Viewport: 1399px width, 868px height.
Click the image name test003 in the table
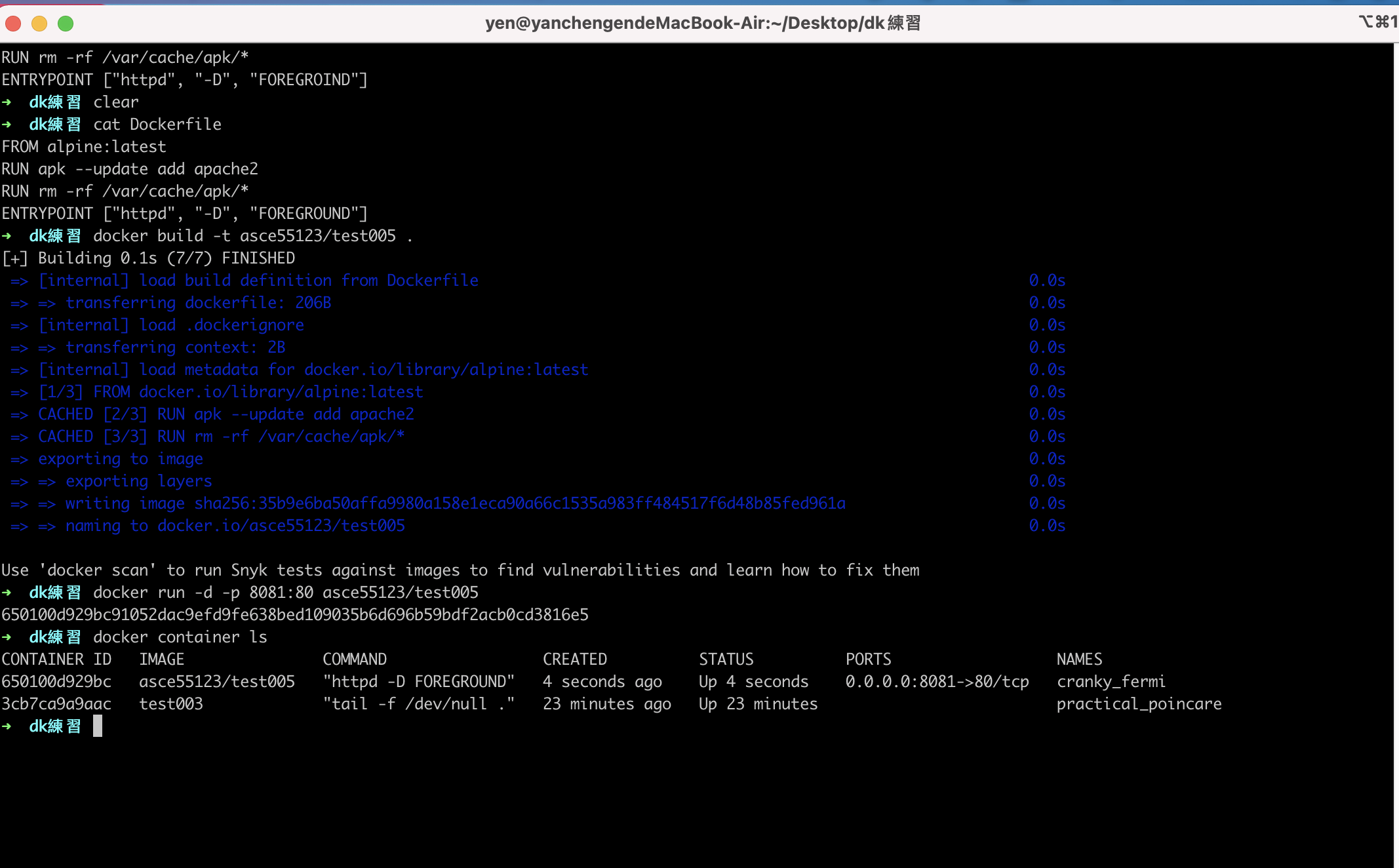171,704
